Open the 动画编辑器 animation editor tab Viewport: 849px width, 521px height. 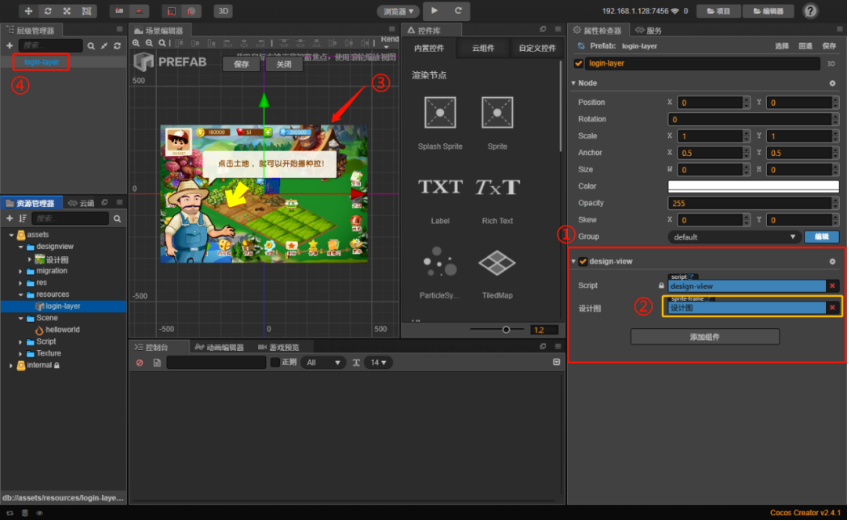(219, 347)
